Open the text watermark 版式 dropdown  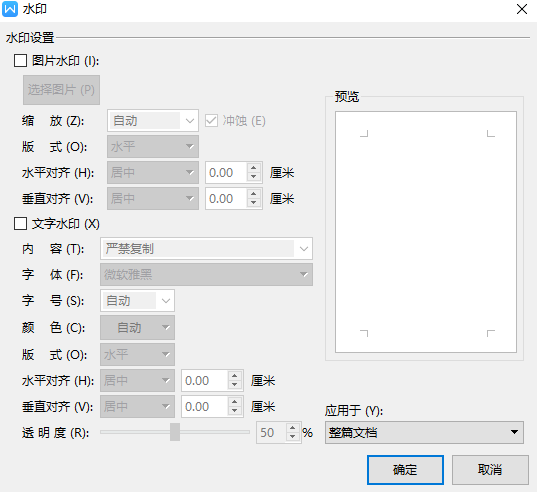pos(137,354)
